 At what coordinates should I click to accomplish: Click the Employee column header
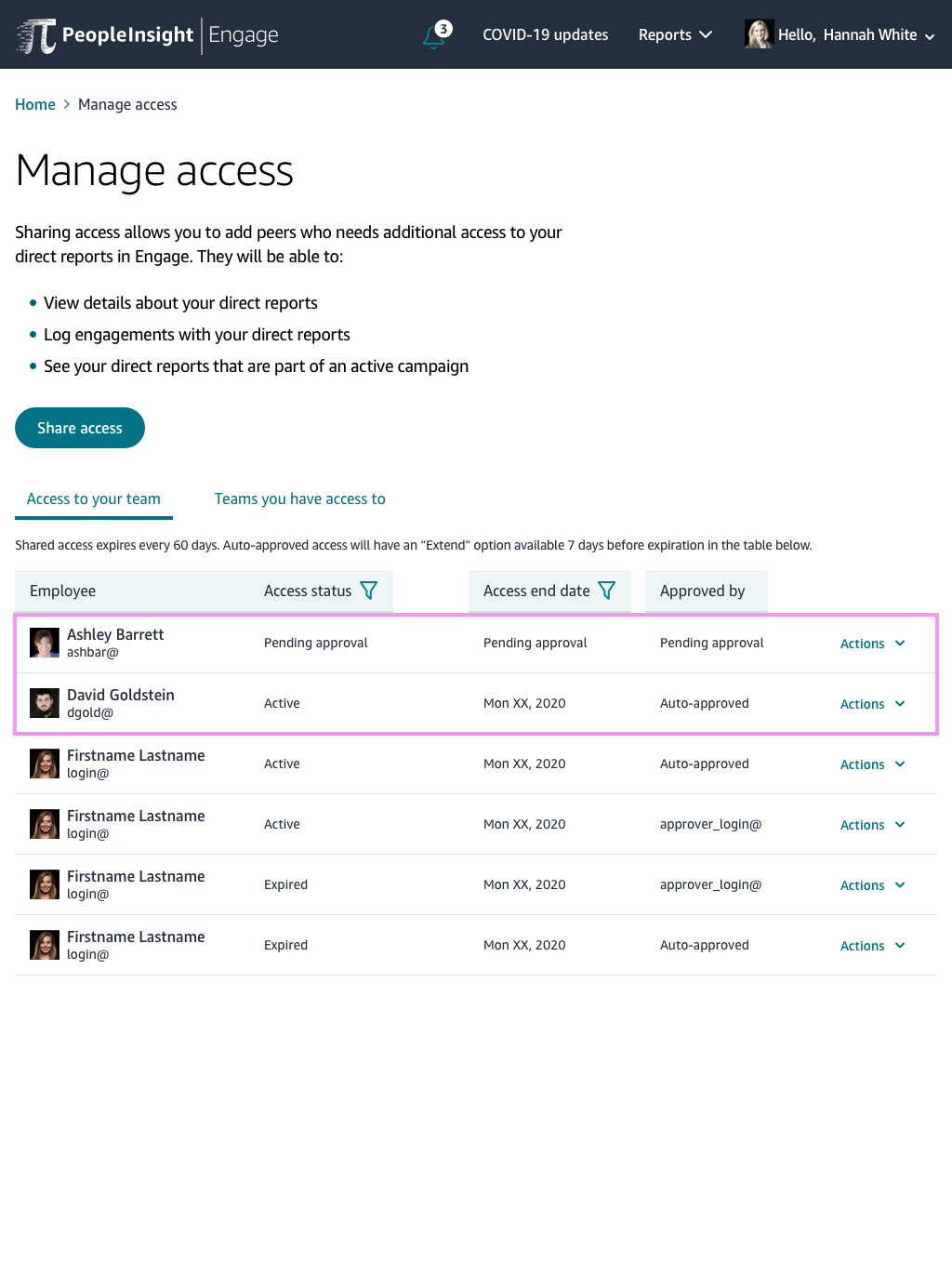(62, 591)
